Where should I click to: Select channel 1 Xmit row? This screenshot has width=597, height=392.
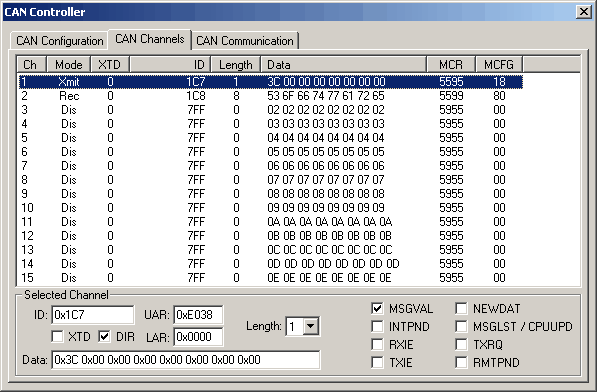point(270,82)
